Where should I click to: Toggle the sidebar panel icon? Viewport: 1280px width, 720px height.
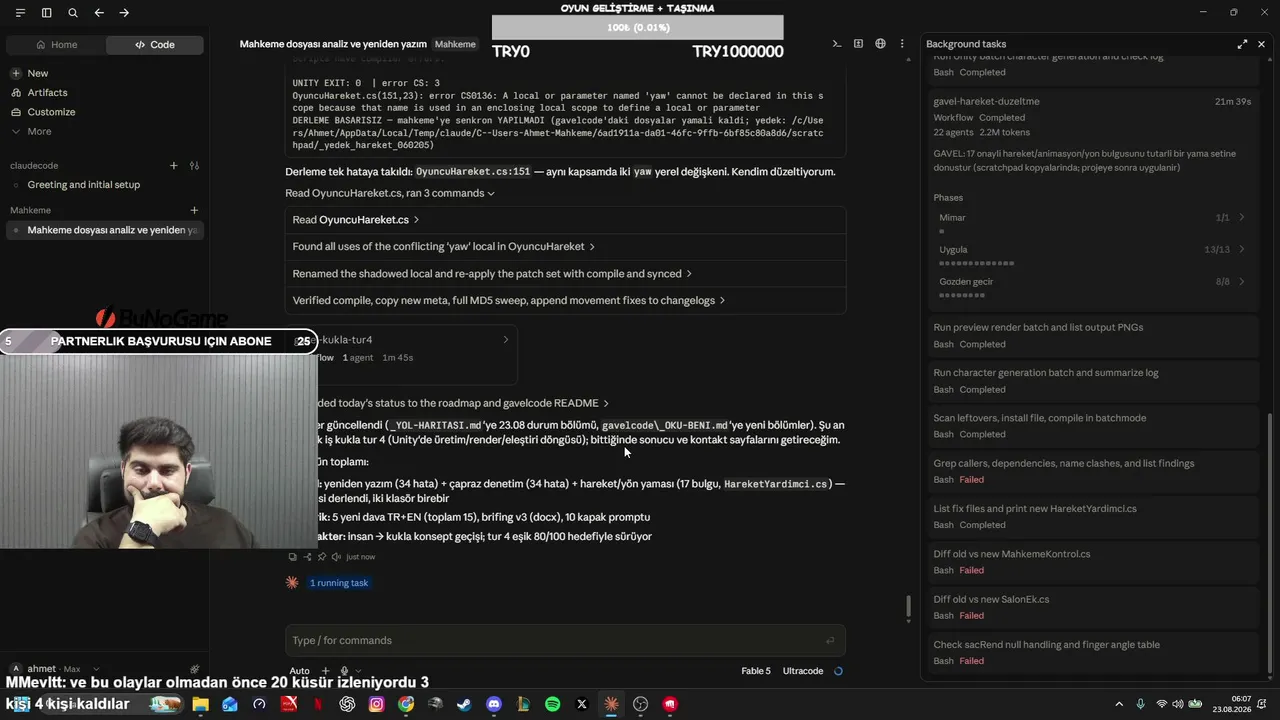tap(47, 13)
